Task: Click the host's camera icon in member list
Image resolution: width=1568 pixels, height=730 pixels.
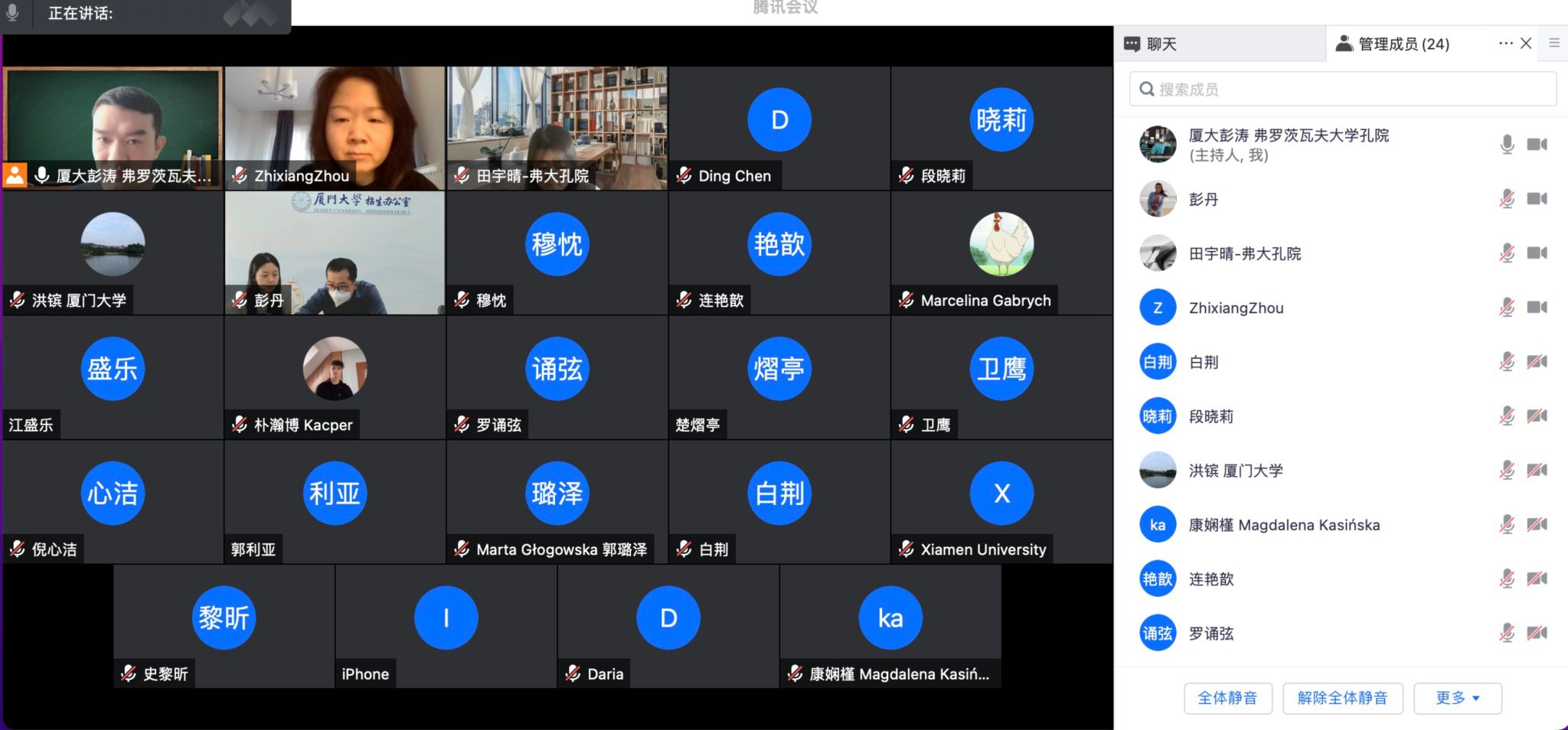Action: [1537, 145]
